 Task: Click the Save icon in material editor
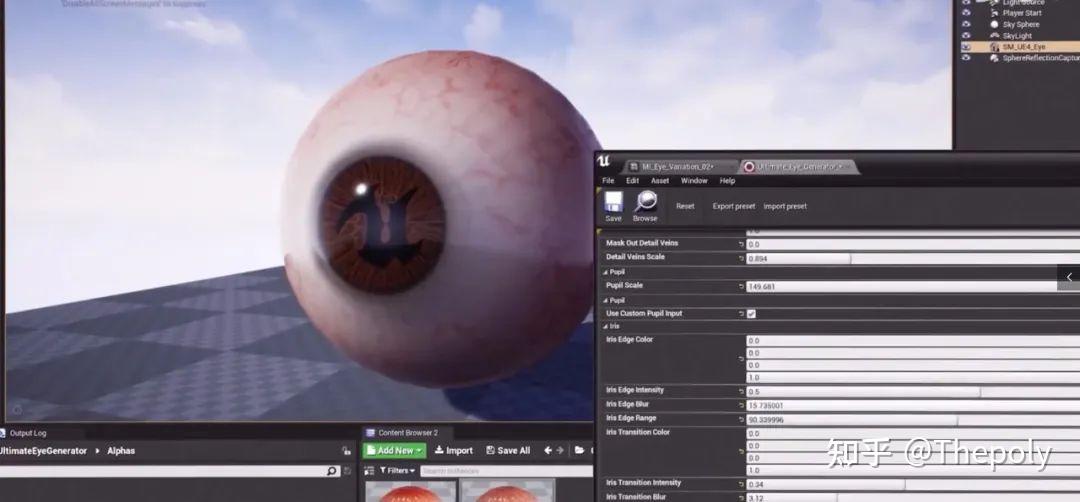pyautogui.click(x=613, y=201)
